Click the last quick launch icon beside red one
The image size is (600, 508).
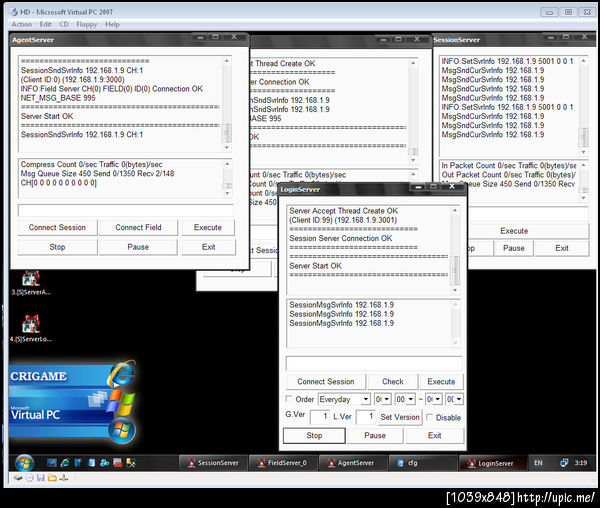pos(131,463)
